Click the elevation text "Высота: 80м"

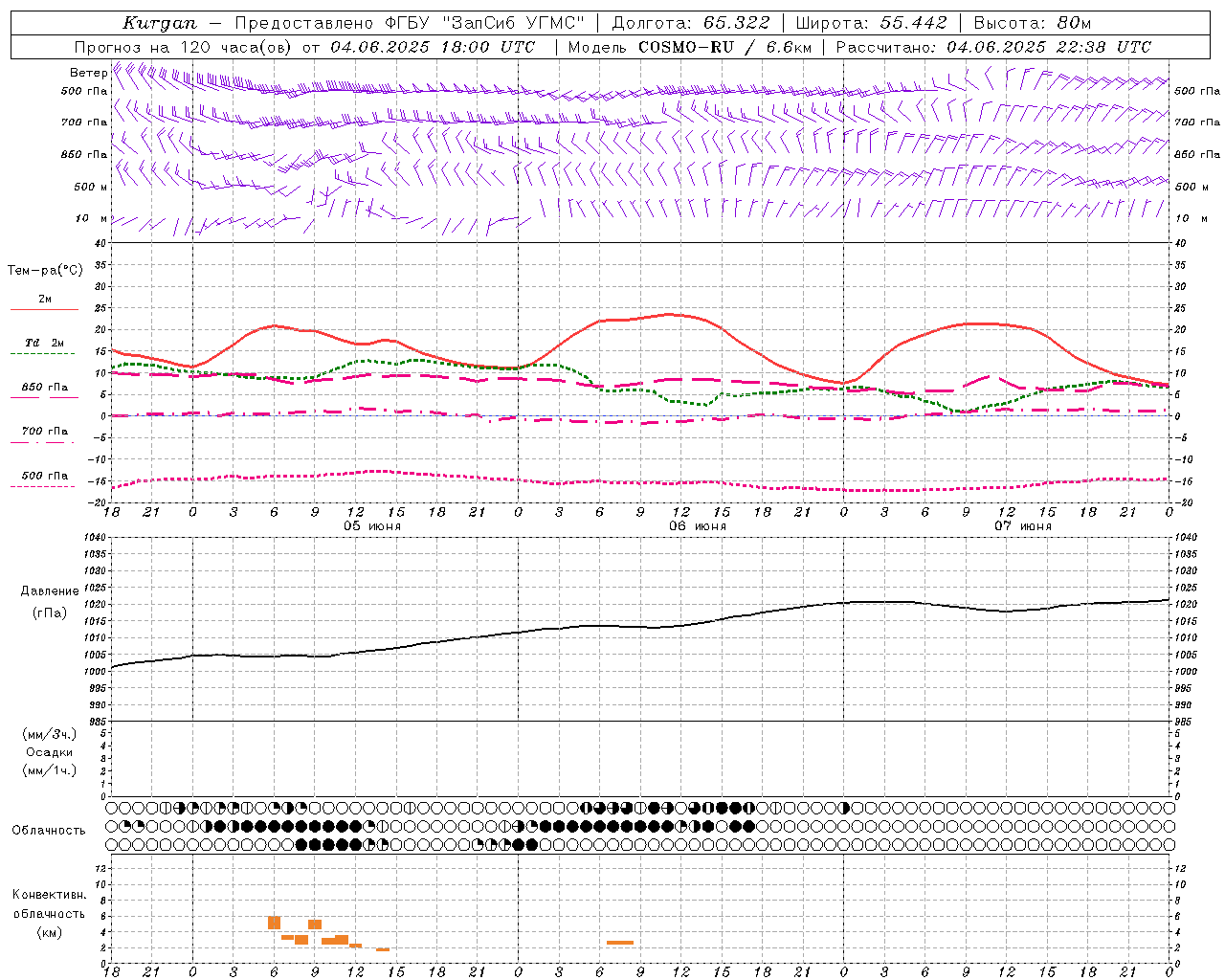click(1032, 23)
